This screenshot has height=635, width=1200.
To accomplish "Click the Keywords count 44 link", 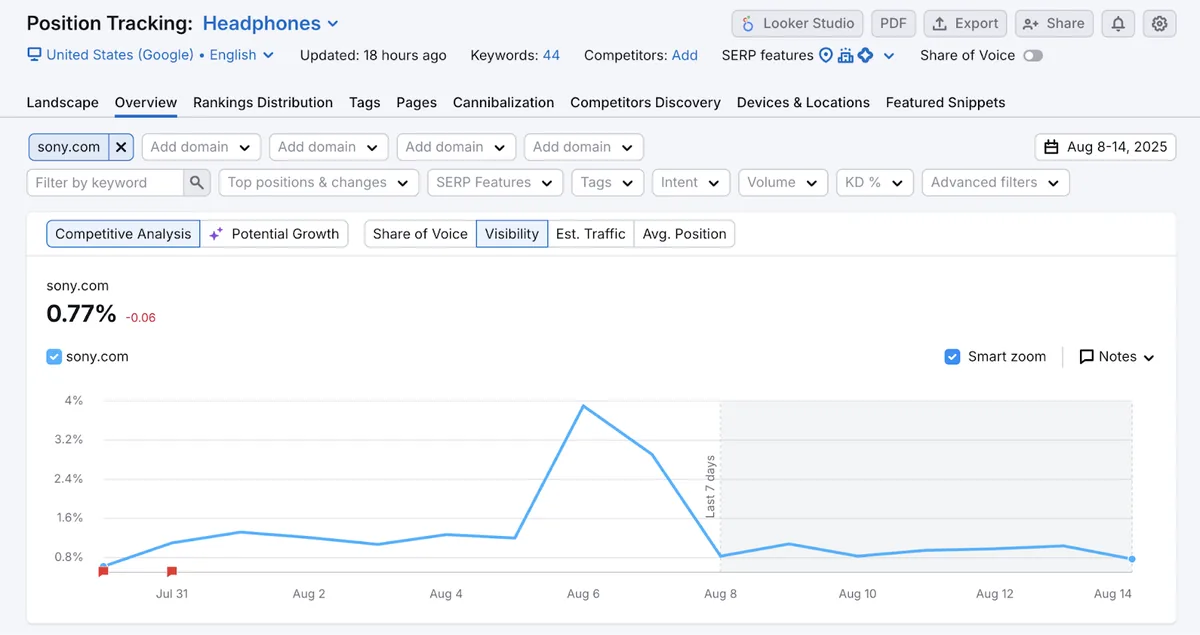I will (x=551, y=55).
